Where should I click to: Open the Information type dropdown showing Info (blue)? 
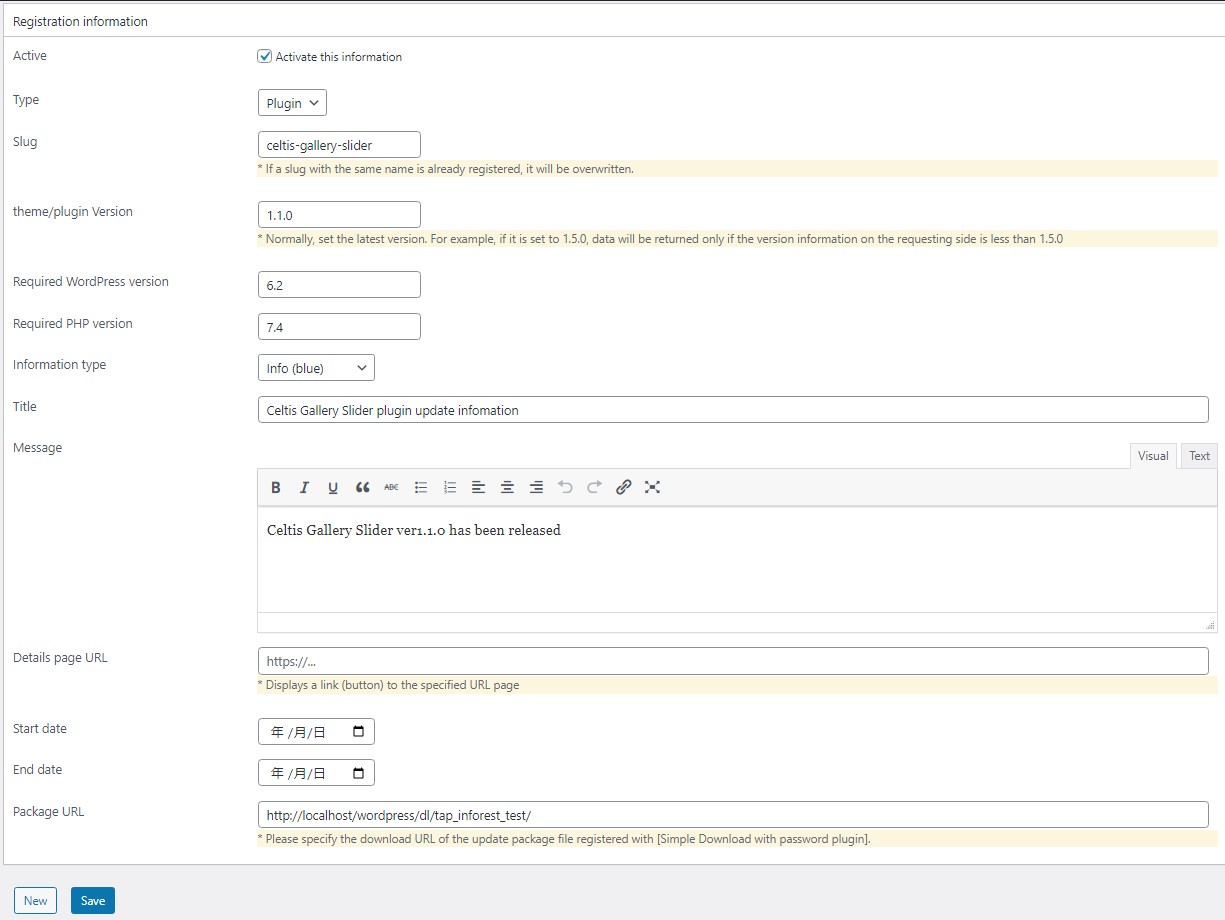(316, 367)
